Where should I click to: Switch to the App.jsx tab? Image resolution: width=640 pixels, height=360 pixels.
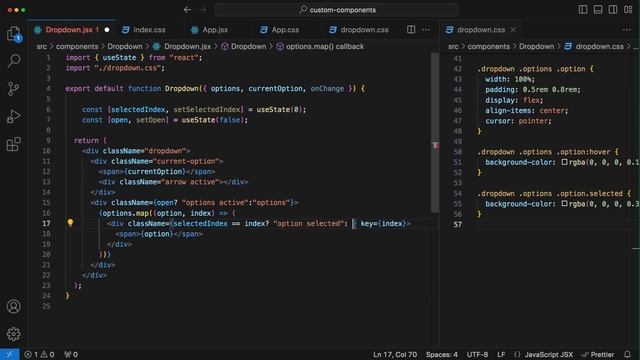pyautogui.click(x=215, y=29)
